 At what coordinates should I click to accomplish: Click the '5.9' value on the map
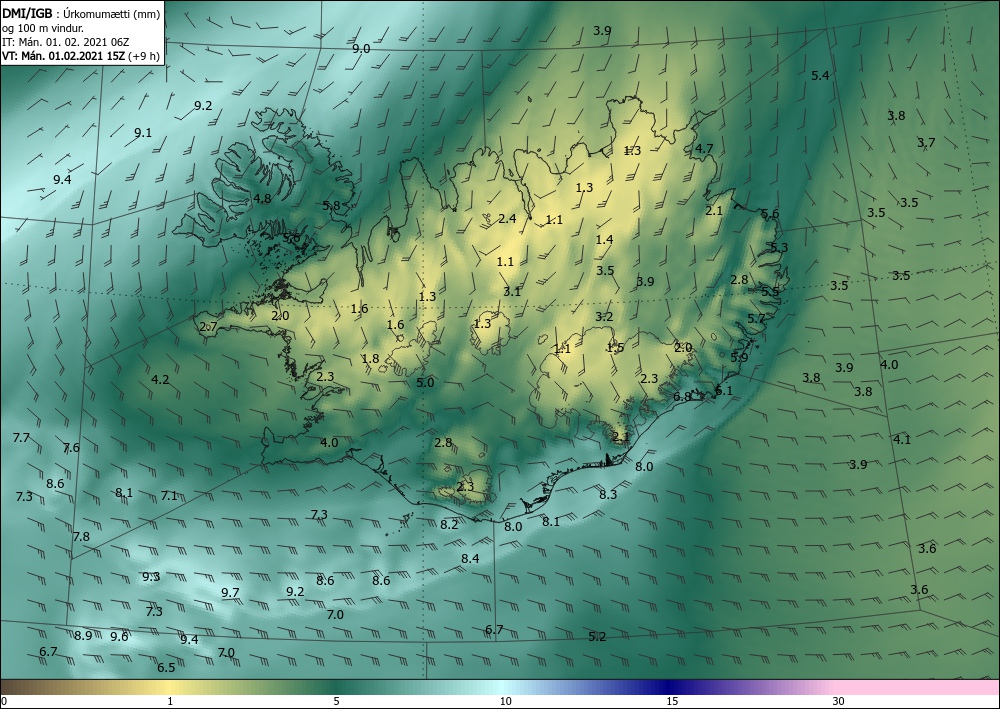click(x=739, y=358)
